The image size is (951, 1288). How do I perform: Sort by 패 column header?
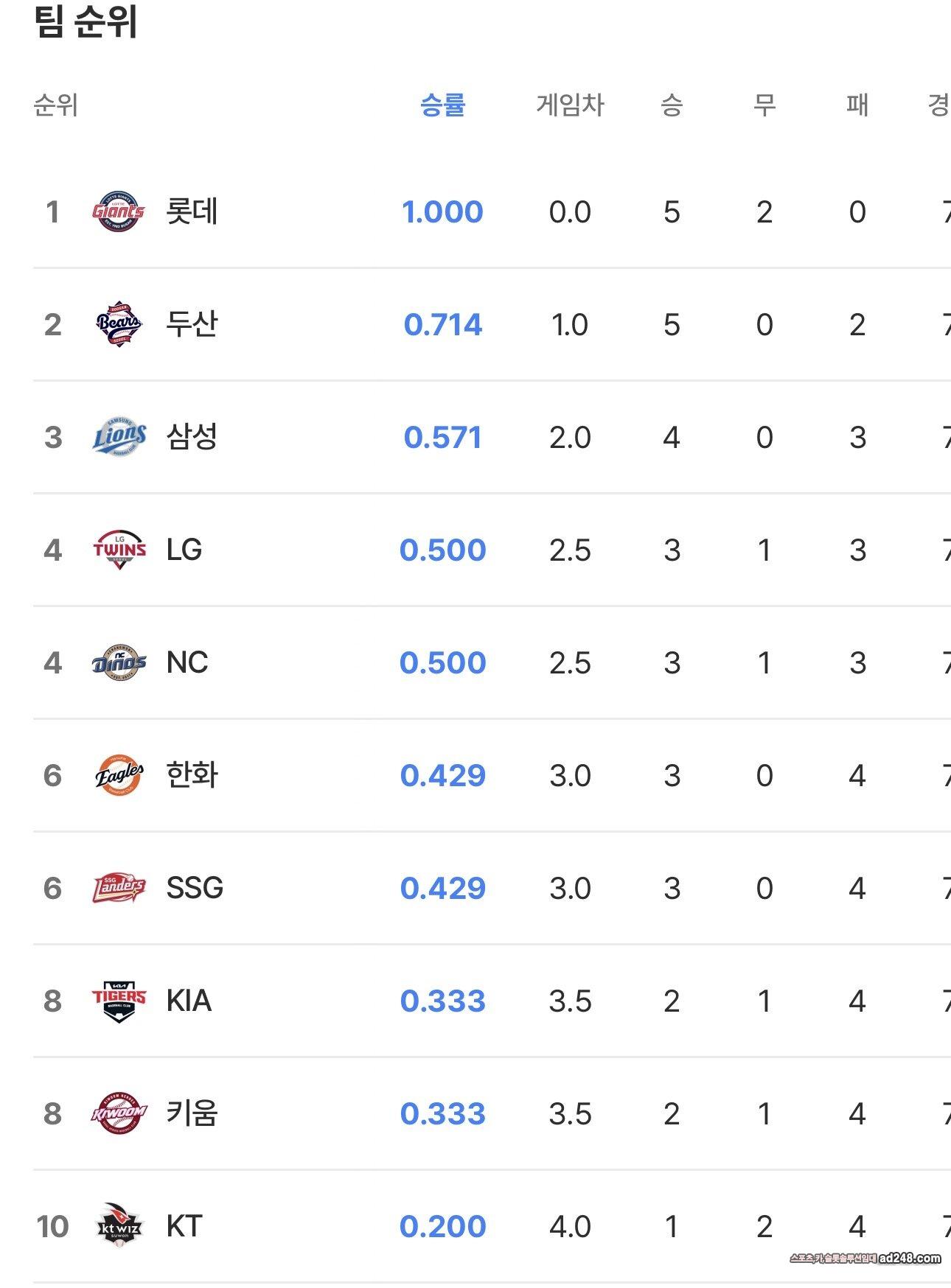point(857,105)
